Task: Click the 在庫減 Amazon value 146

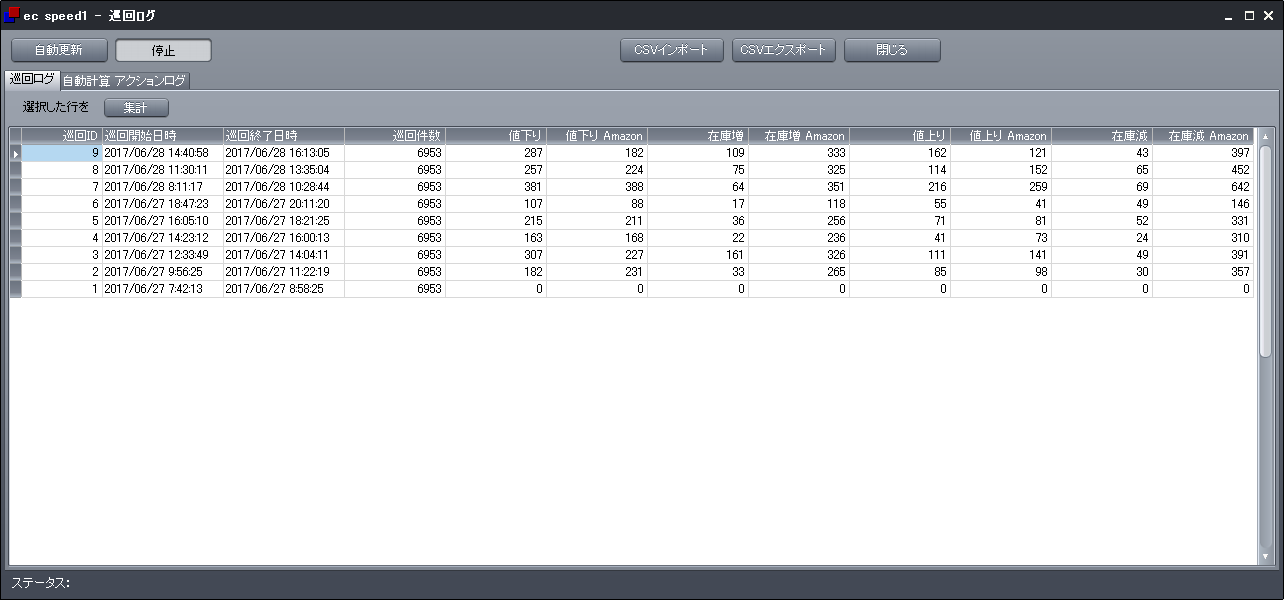Action: 1202,204
